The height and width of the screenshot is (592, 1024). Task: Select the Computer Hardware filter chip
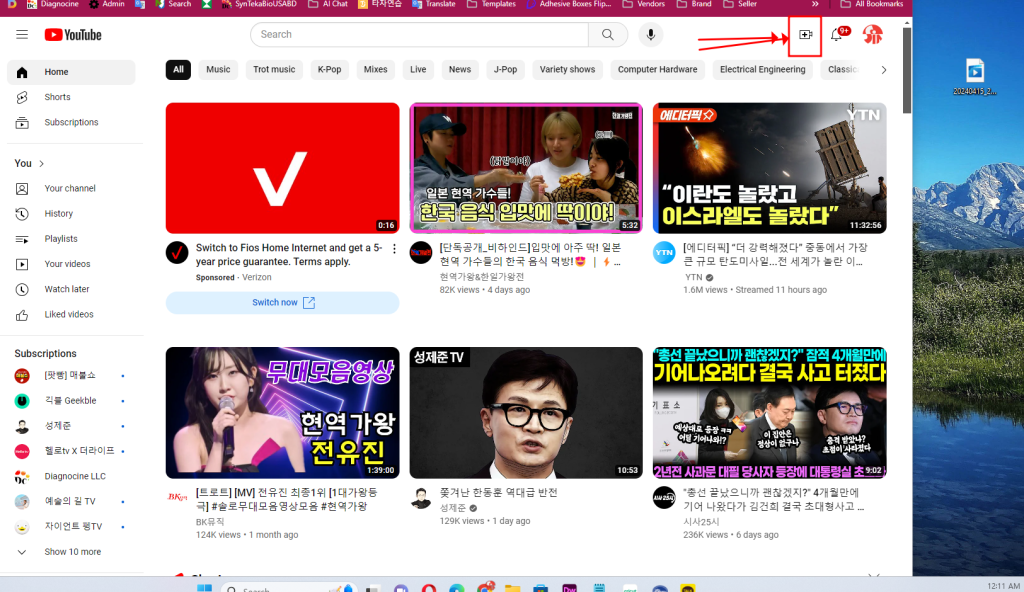coord(657,70)
